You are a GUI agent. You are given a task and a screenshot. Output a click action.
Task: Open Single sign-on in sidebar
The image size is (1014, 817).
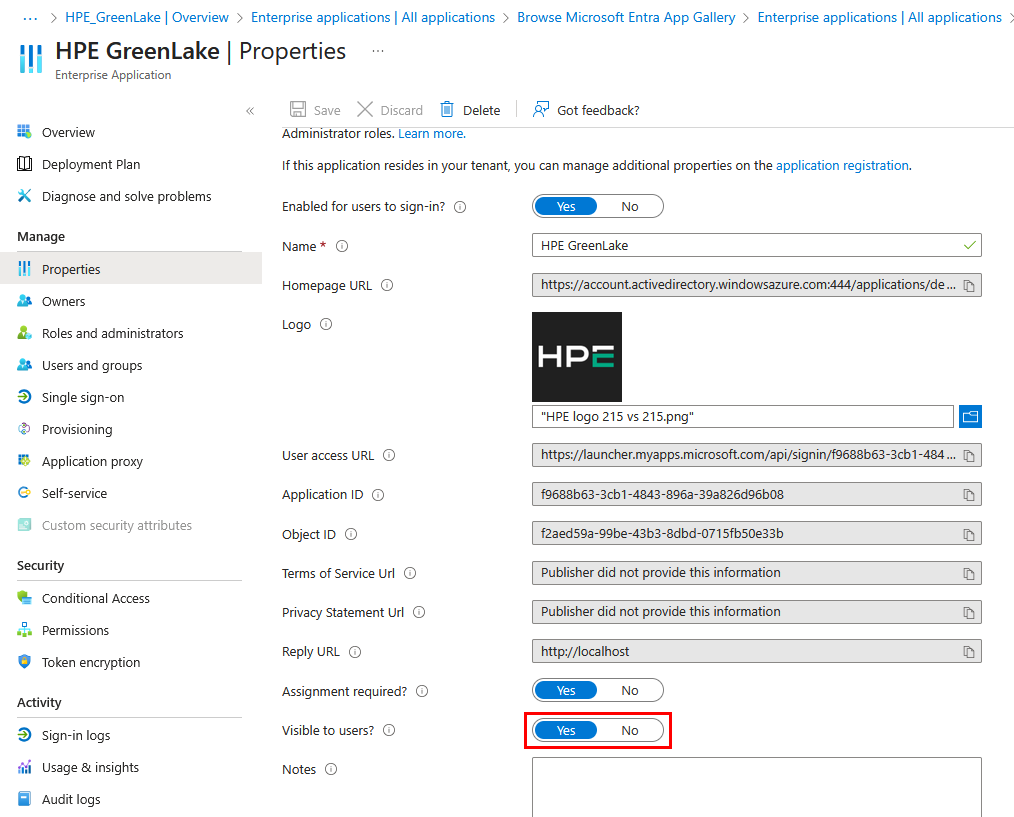(x=83, y=397)
